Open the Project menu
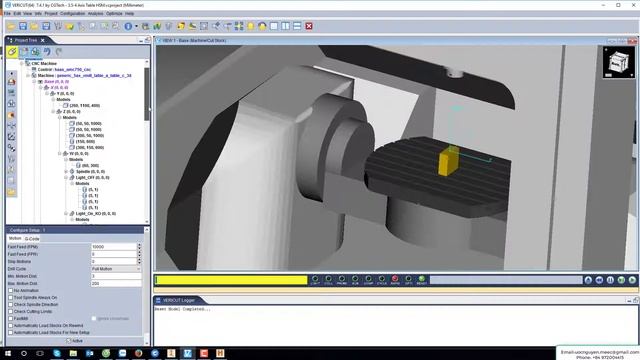This screenshot has width=640, height=360. point(51,13)
